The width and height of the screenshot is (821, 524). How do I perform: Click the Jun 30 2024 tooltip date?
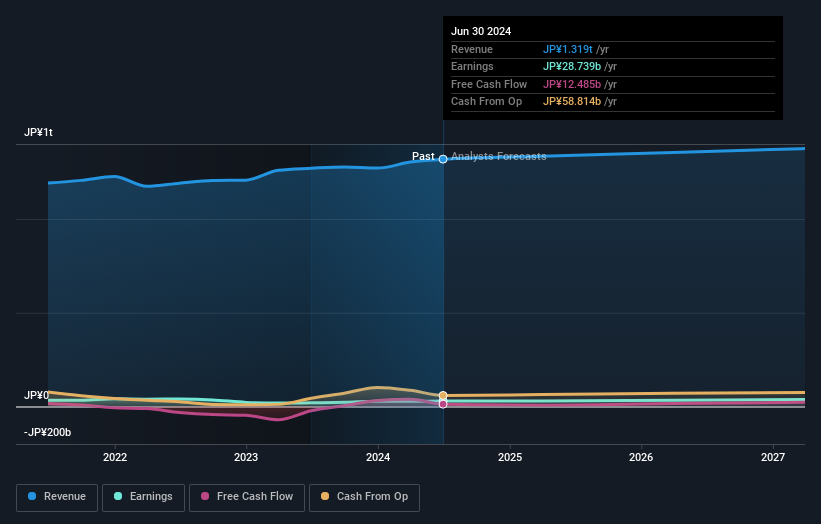(481, 31)
